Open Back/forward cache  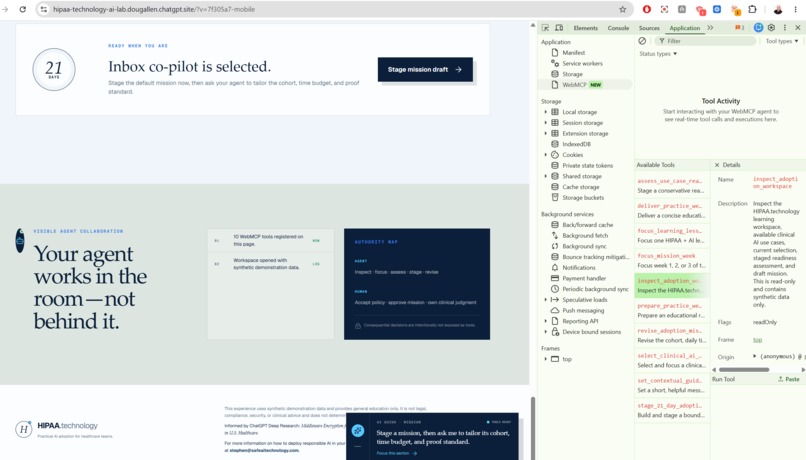click(587, 225)
